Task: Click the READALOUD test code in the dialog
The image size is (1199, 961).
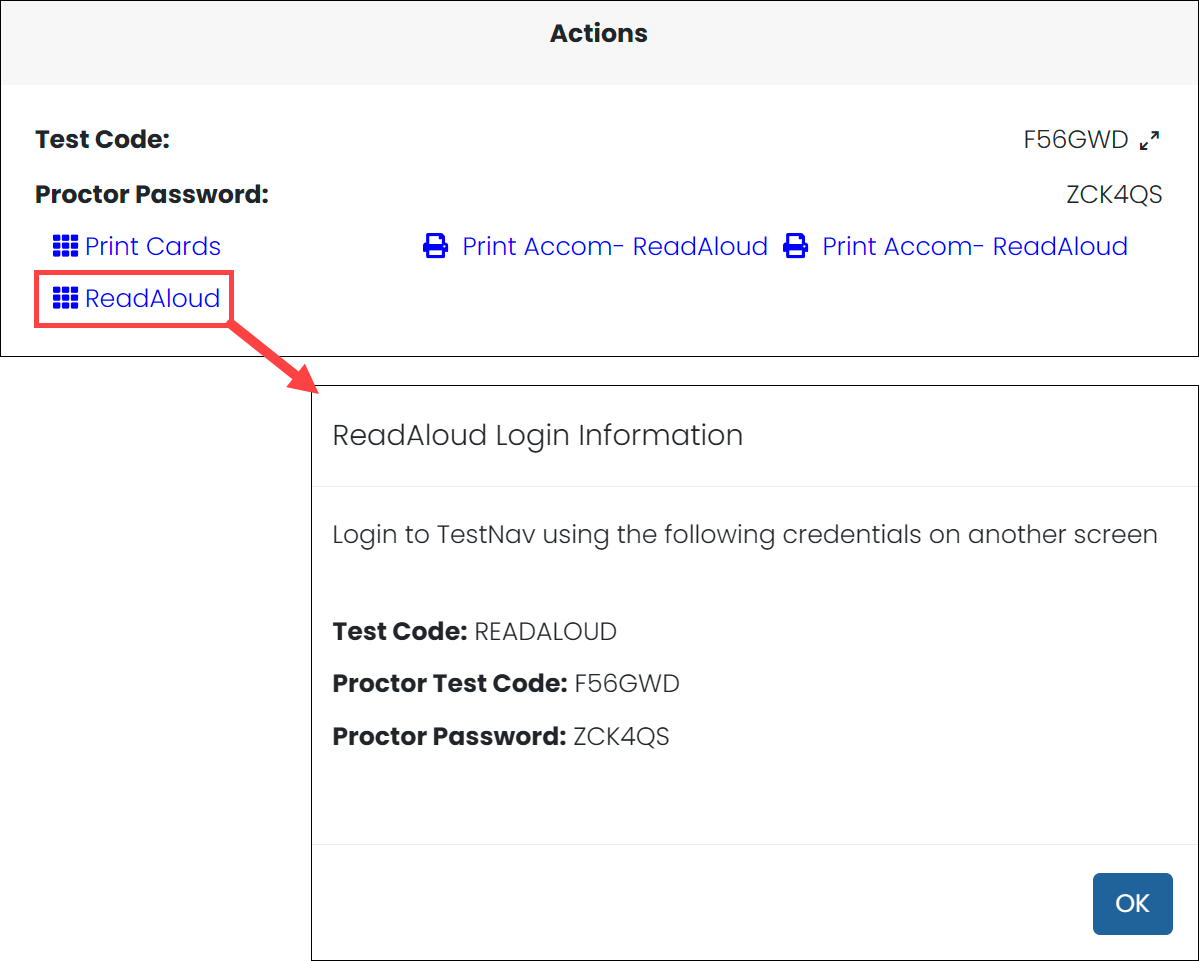Action: pyautogui.click(x=545, y=632)
